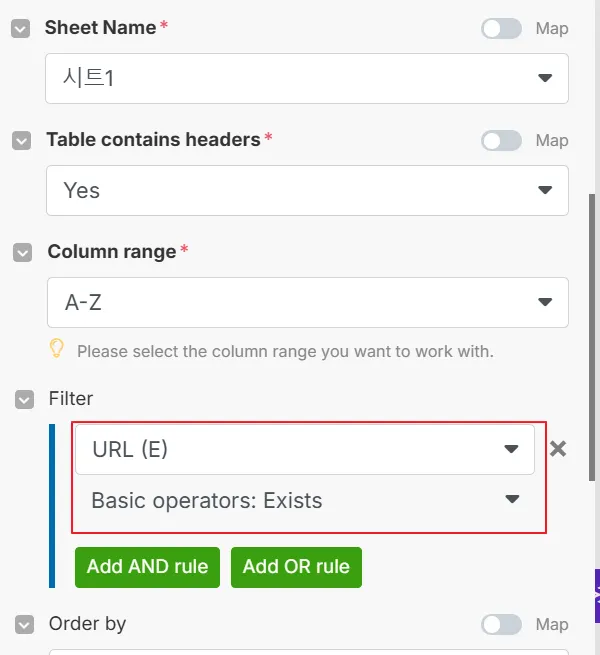Image resolution: width=600 pixels, height=655 pixels.
Task: Open the Table contains headers Yes dropdown
Action: coord(306,190)
